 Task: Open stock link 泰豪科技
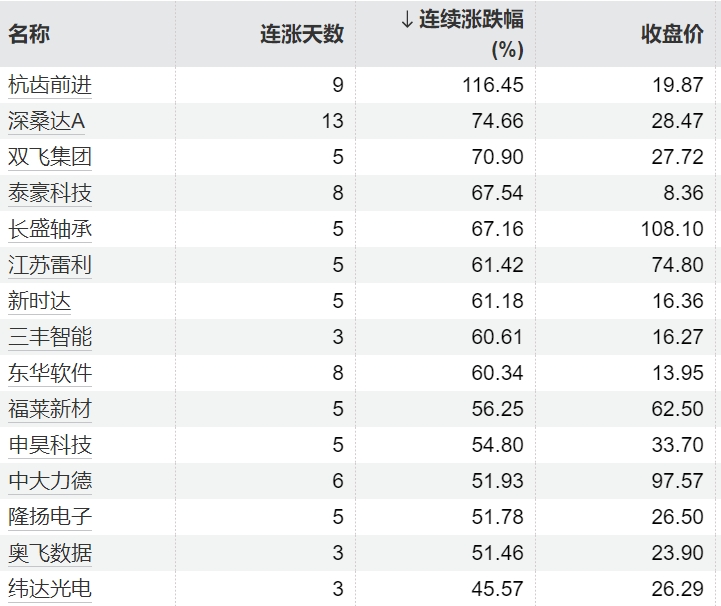tap(50, 193)
